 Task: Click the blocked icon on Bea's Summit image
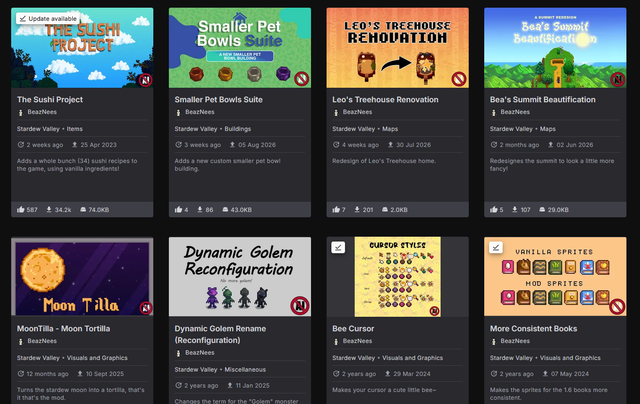pos(618,79)
